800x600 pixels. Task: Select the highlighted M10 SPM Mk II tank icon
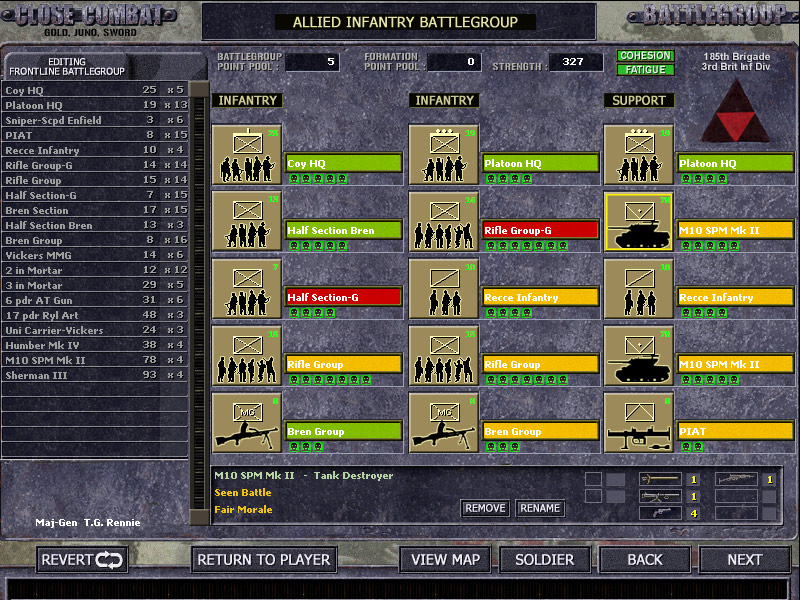[639, 221]
